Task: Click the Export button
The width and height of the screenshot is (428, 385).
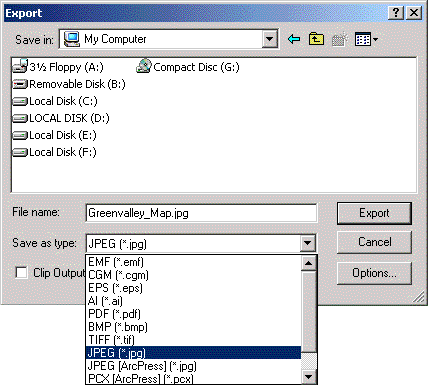Action: tap(374, 213)
